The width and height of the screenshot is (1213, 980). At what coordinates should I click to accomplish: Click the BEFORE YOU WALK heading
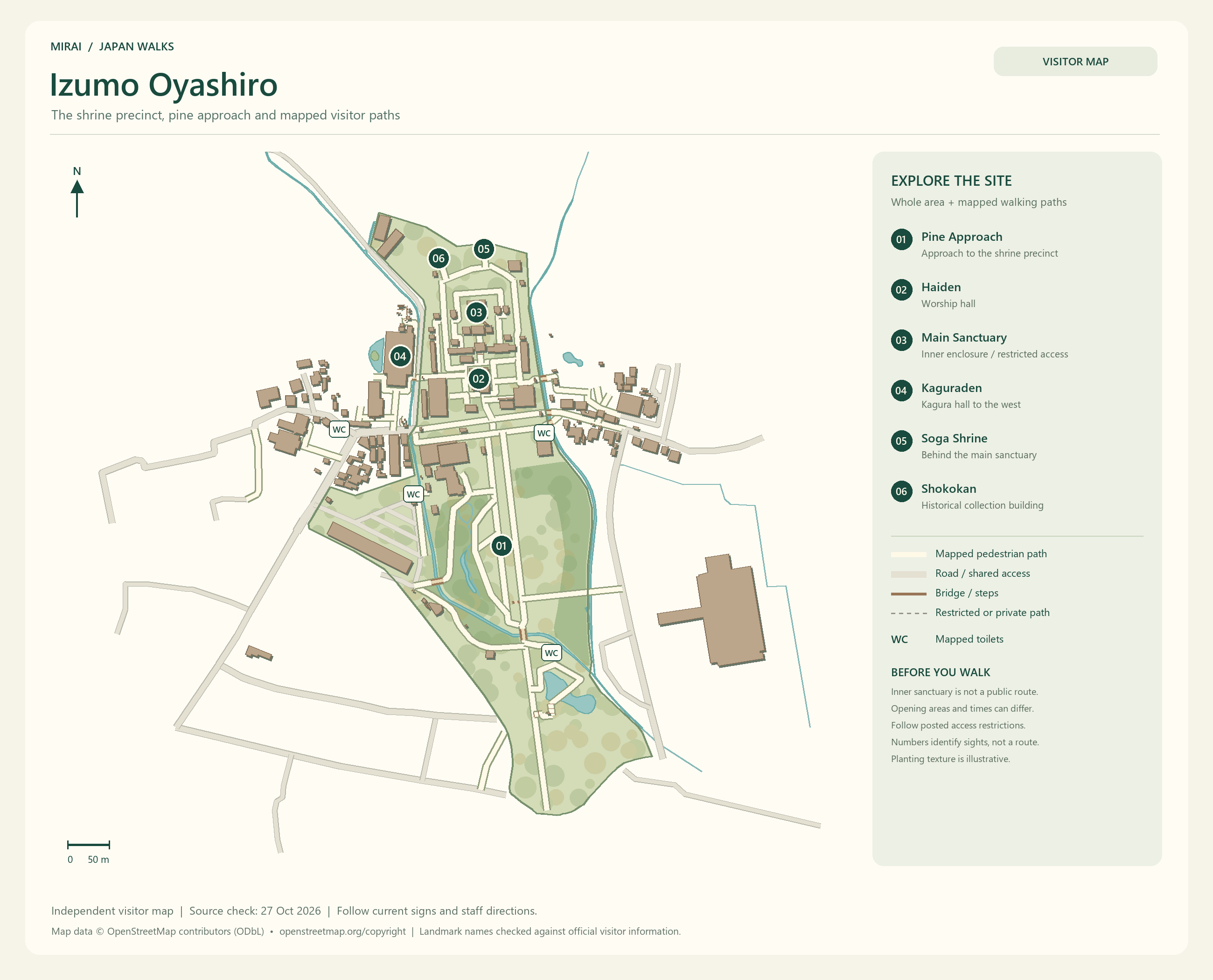pyautogui.click(x=941, y=672)
